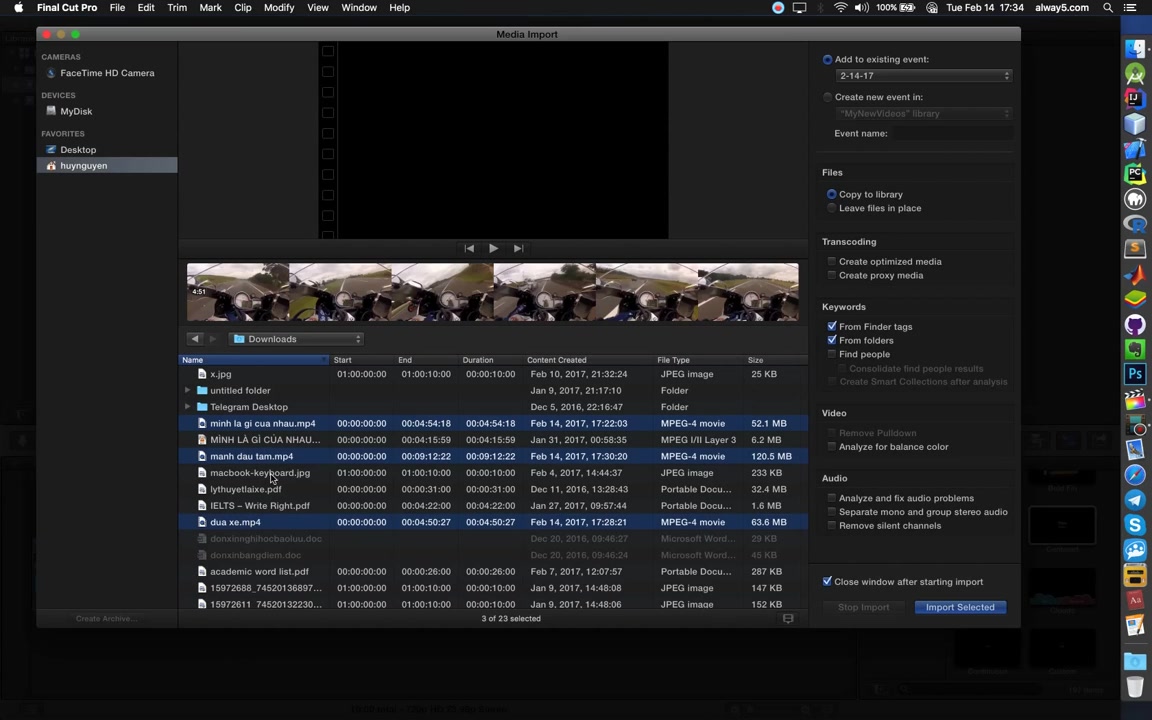Viewport: 1152px width, 720px height.
Task: Open Desktop favorite in sidebar
Action: tap(78, 150)
